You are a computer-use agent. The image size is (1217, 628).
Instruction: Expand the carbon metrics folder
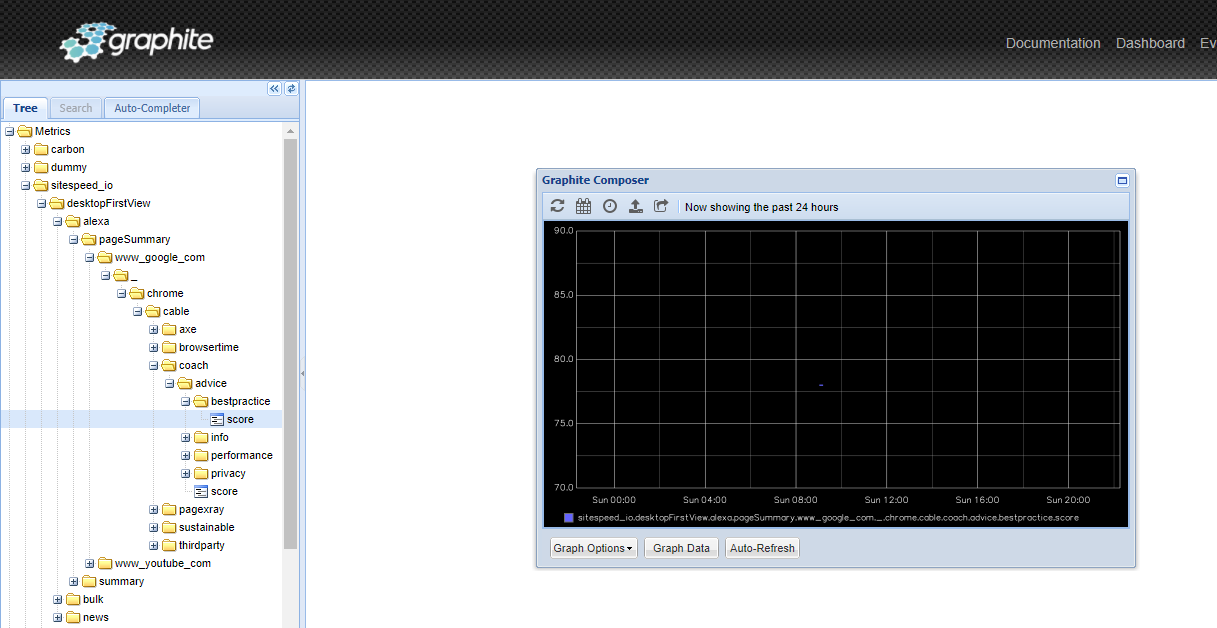[x=25, y=149]
